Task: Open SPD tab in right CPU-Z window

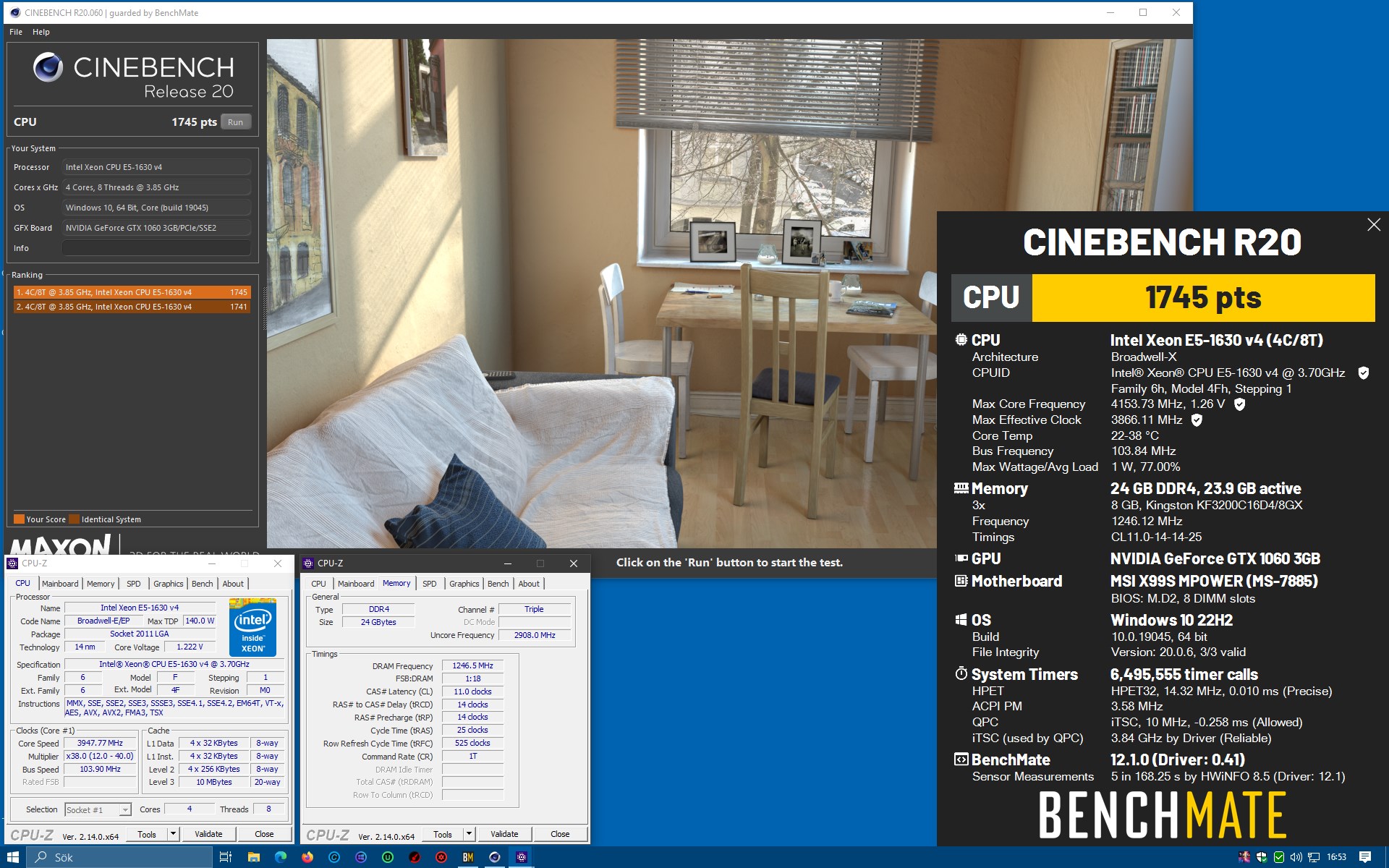Action: pyautogui.click(x=430, y=584)
